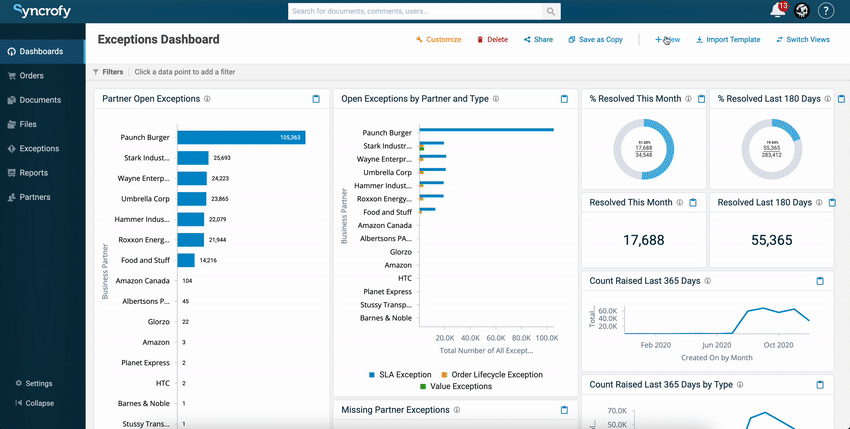Click the Customize button

click(x=438, y=40)
